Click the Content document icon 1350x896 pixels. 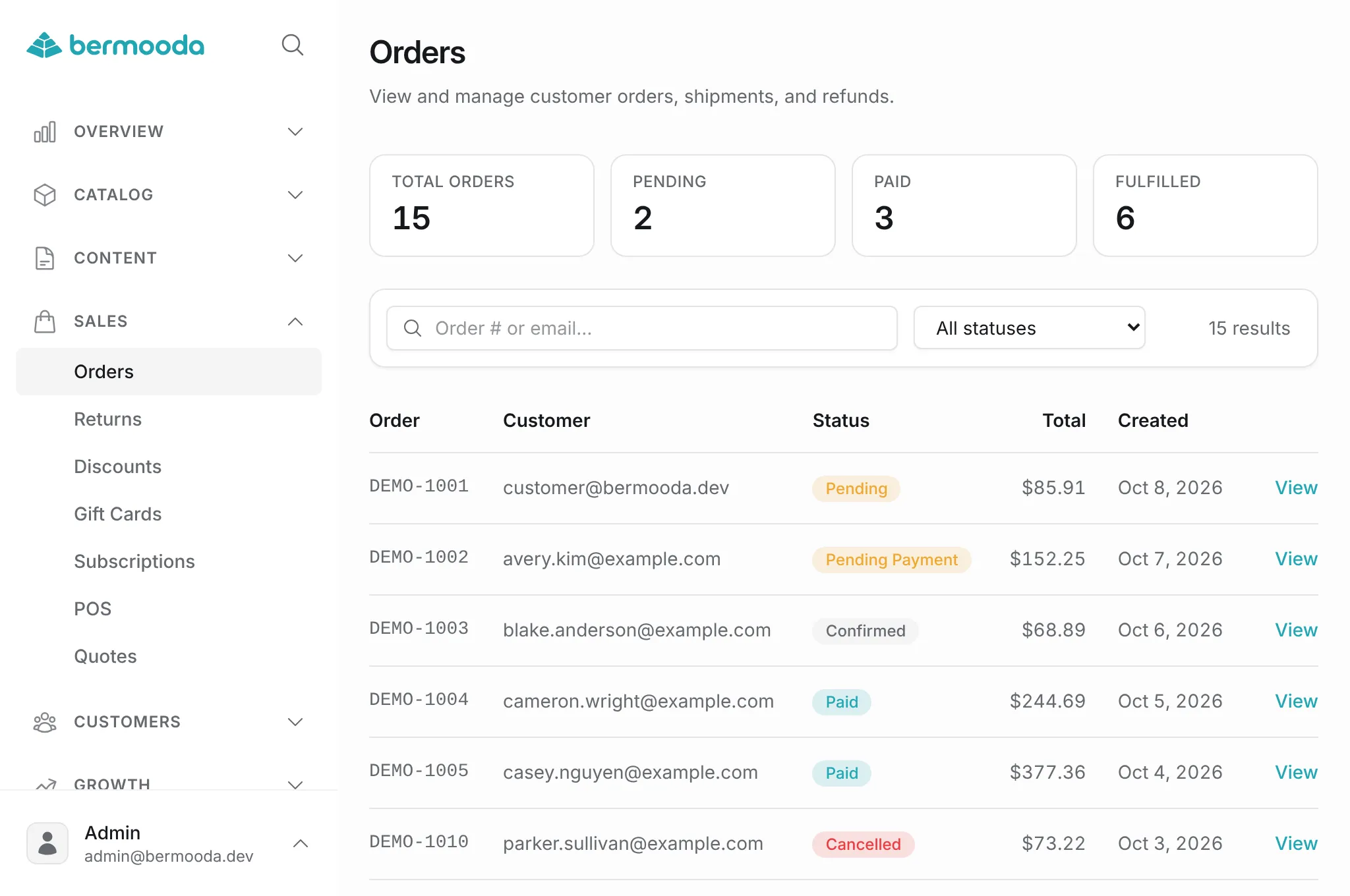click(45, 258)
